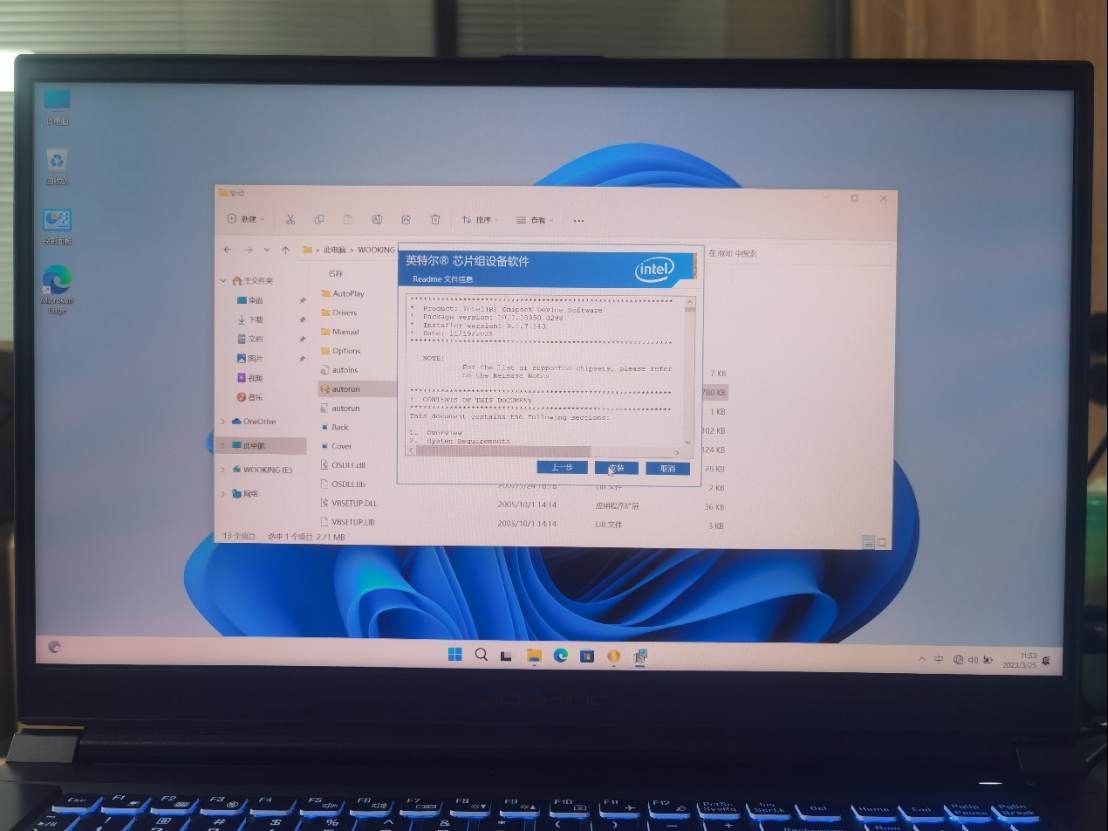
Task: Open the three-dots more options menu
Action: pyautogui.click(x=578, y=220)
